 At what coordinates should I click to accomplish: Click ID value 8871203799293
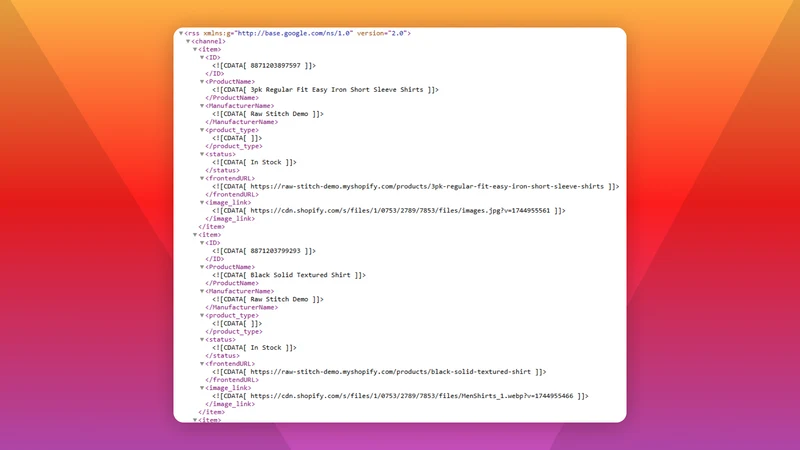click(276, 251)
